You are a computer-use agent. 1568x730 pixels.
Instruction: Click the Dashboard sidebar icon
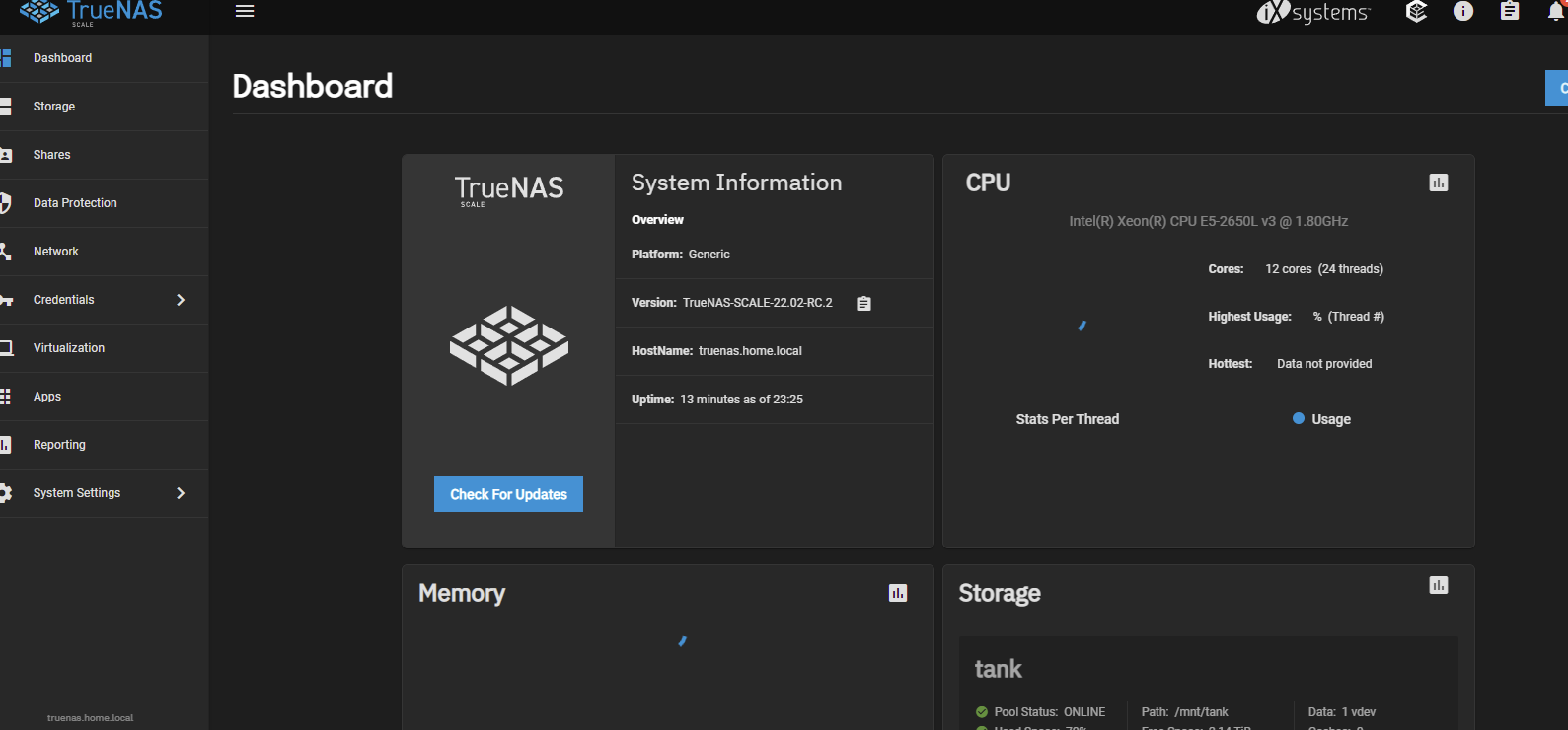5,58
